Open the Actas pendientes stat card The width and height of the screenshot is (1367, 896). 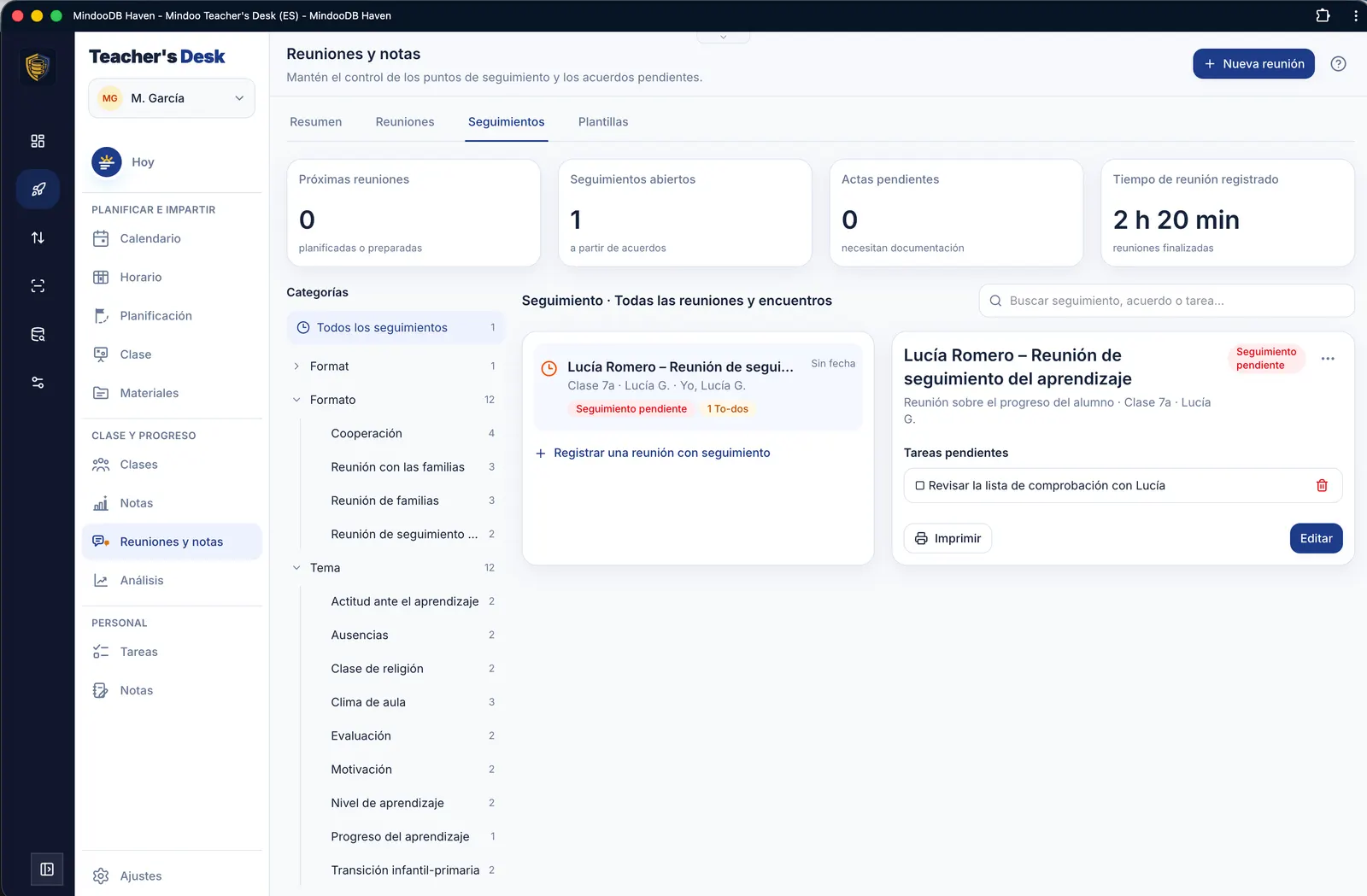point(956,213)
